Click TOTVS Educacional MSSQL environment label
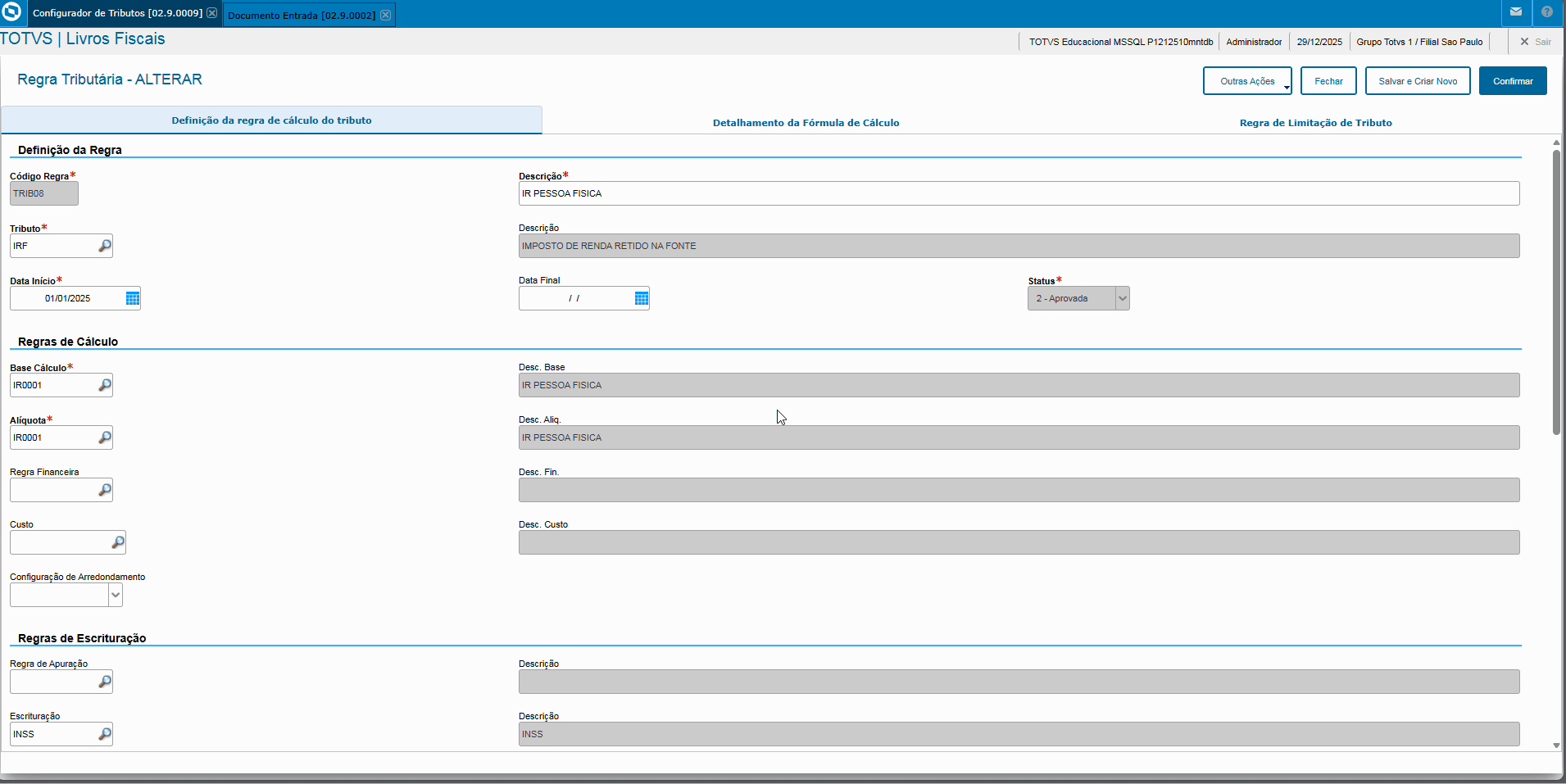The height and width of the screenshot is (784, 1566). (x=1121, y=42)
